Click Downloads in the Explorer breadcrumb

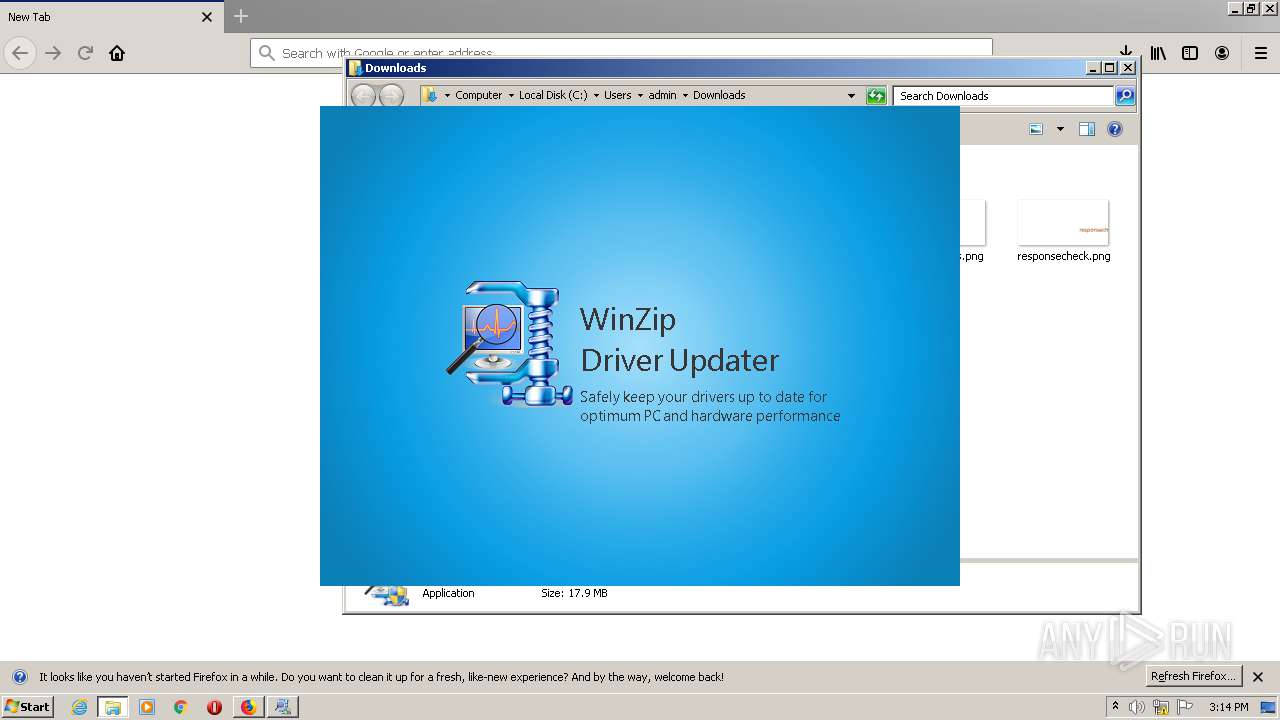[719, 95]
